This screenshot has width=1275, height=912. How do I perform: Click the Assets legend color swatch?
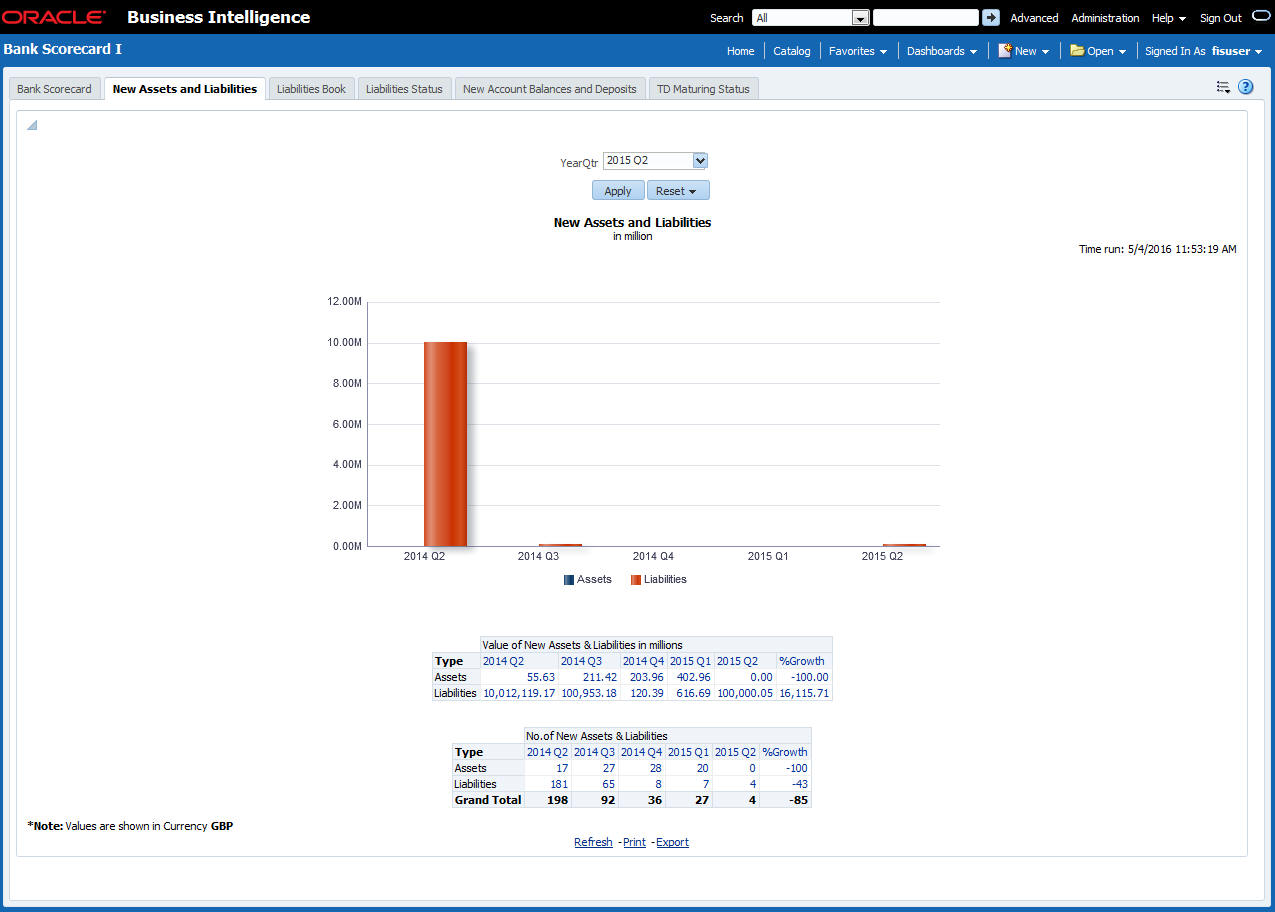569,580
